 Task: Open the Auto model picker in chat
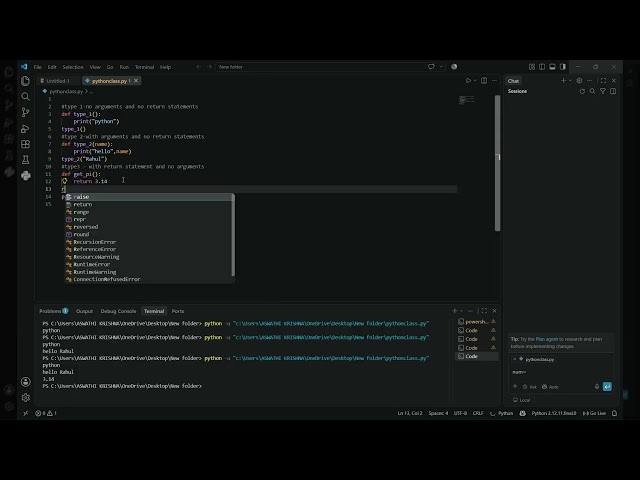[x=550, y=387]
